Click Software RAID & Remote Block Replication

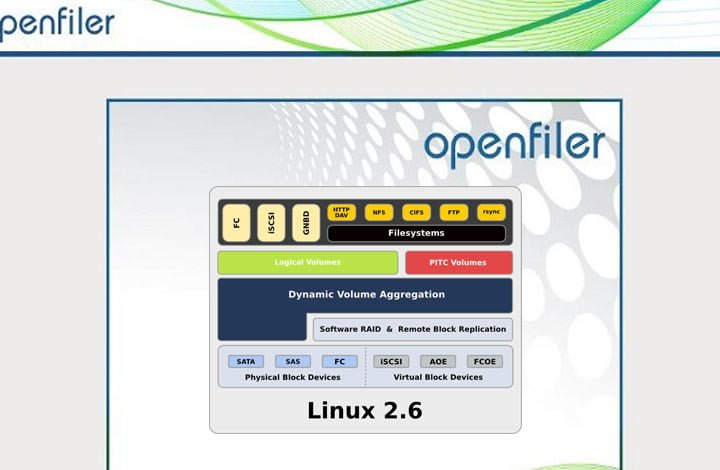pyautogui.click(x=413, y=330)
